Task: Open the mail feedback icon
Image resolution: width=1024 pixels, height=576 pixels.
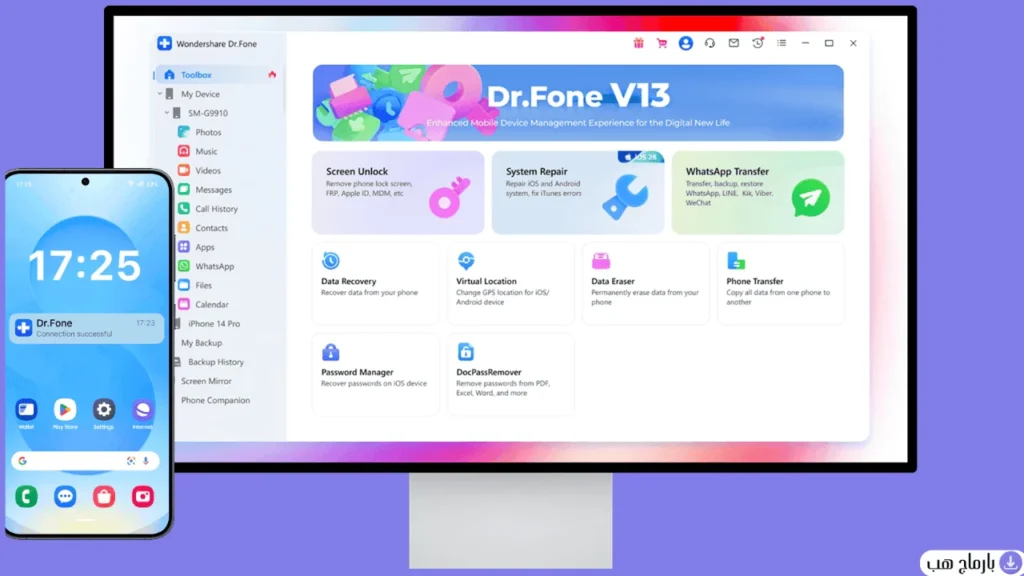Action: click(734, 43)
